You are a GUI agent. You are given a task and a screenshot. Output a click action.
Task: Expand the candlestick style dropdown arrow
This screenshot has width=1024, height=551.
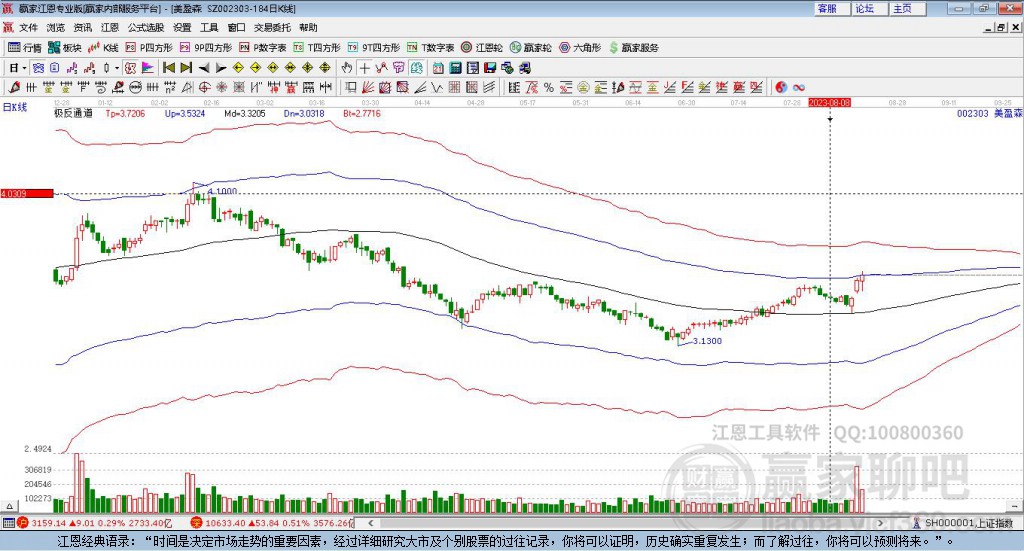coord(117,68)
